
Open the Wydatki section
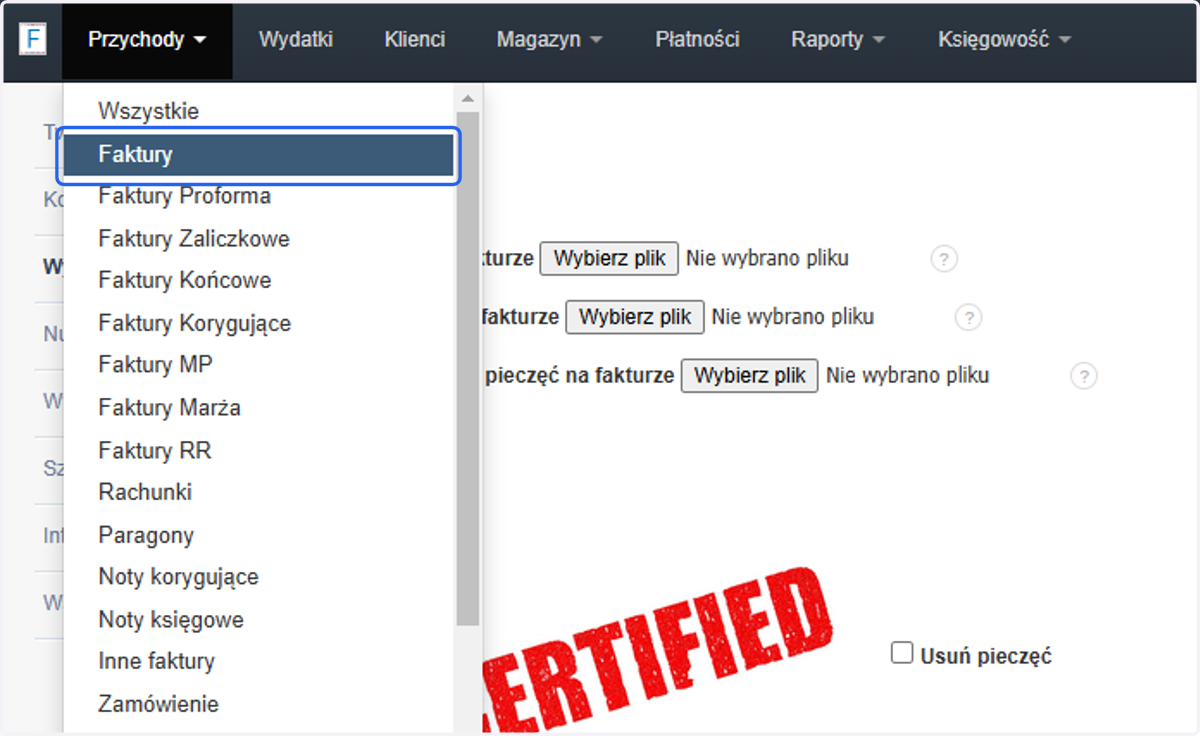pyautogui.click(x=295, y=40)
